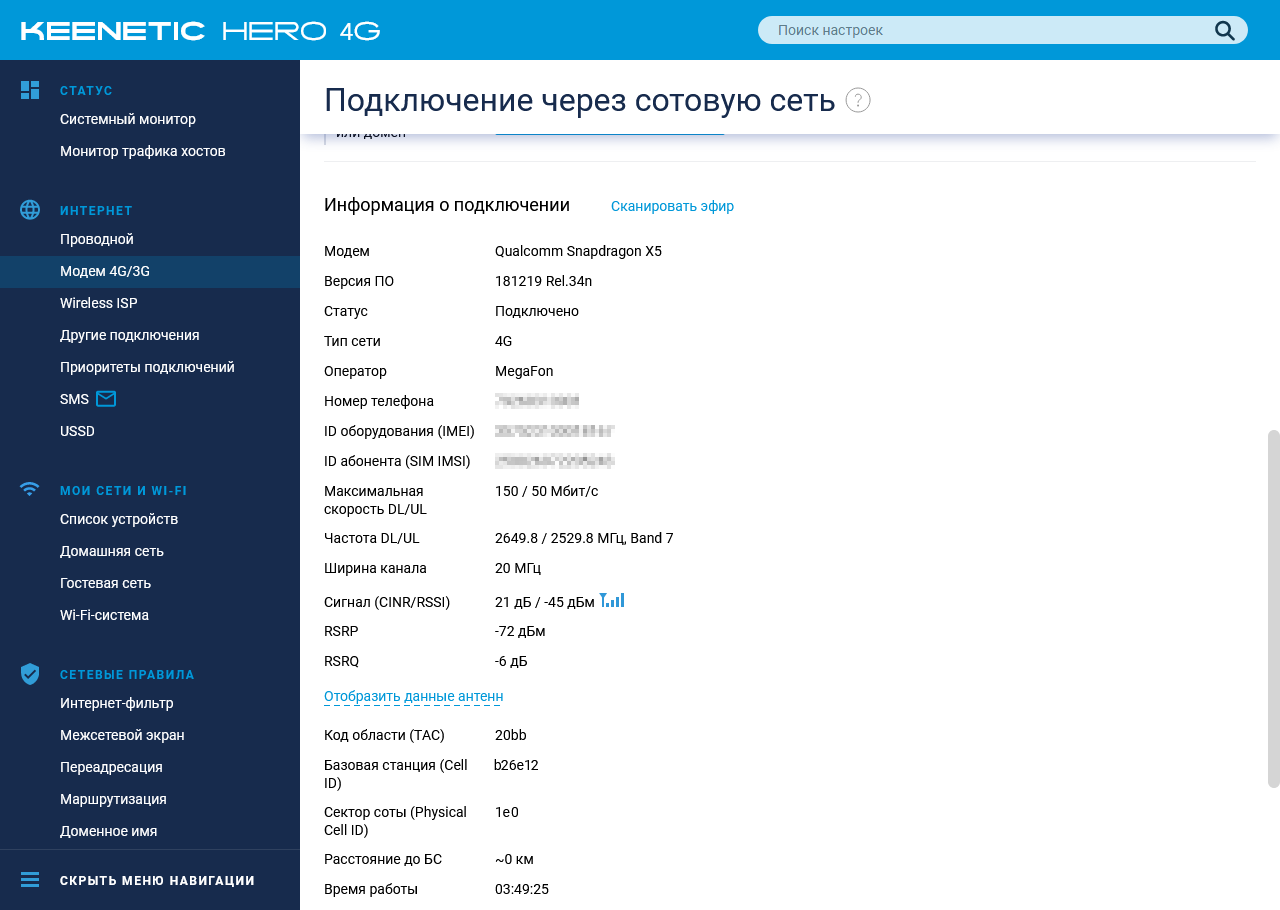Click the ИНТЕРНЕТ section header
Screen dimensions: 1280x910
click(x=96, y=210)
